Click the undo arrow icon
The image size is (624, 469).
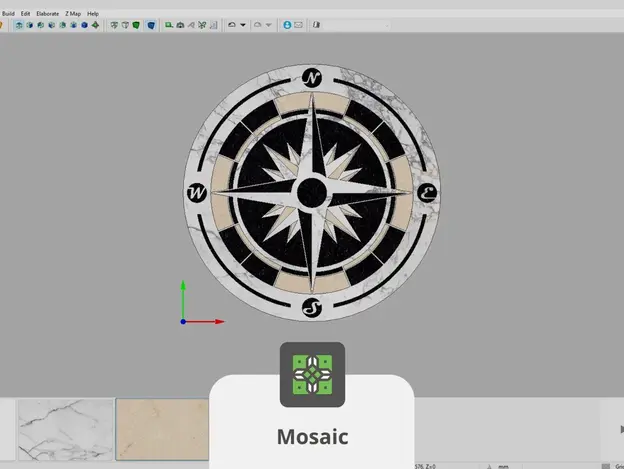coord(231,25)
